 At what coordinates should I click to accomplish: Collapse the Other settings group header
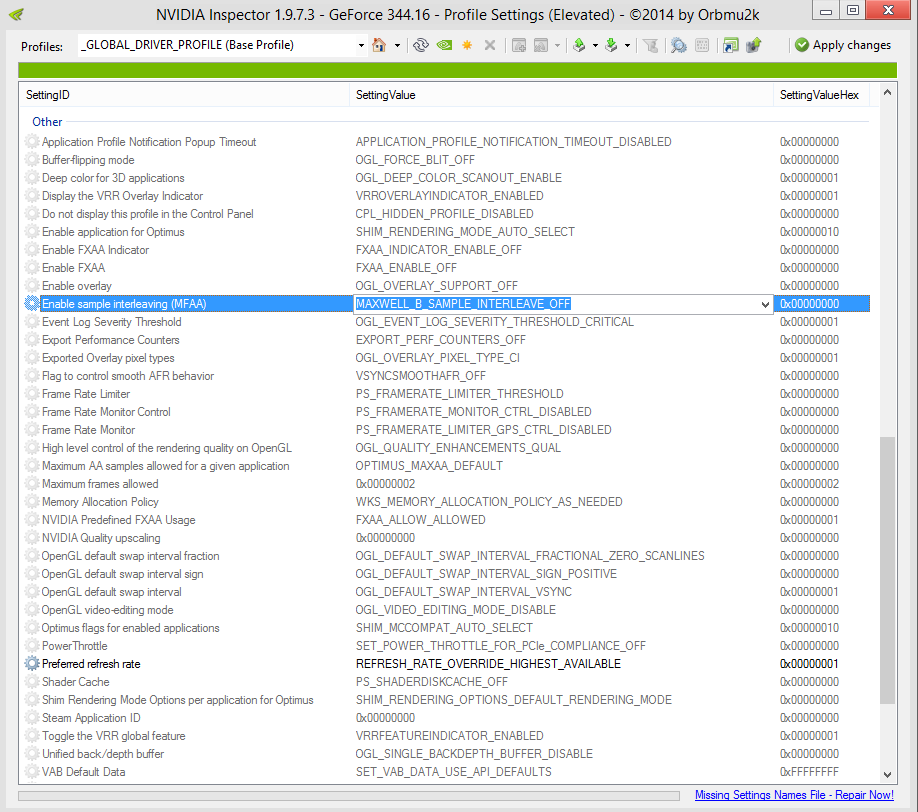[47, 122]
